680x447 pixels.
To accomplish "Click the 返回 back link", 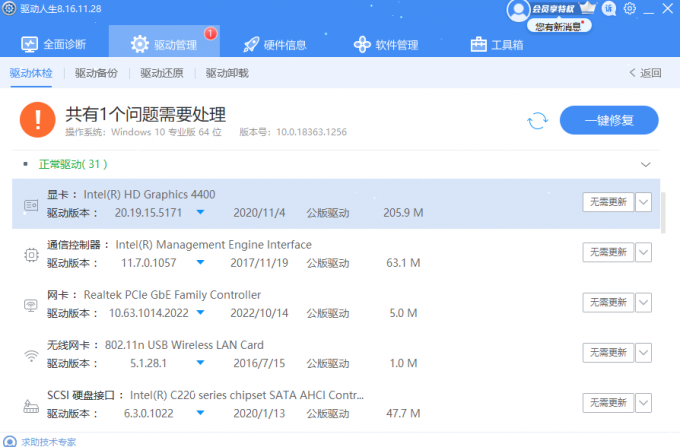I will coord(645,73).
